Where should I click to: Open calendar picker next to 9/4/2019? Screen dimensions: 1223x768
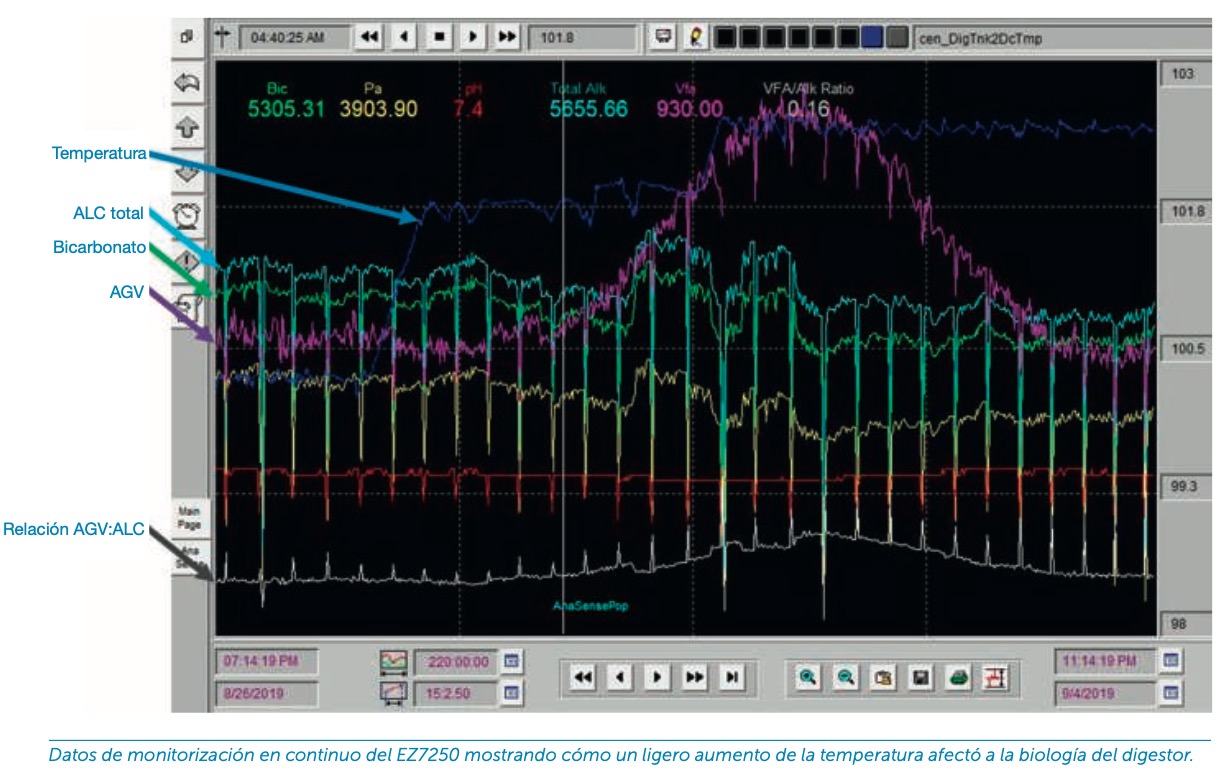[x=1171, y=691]
